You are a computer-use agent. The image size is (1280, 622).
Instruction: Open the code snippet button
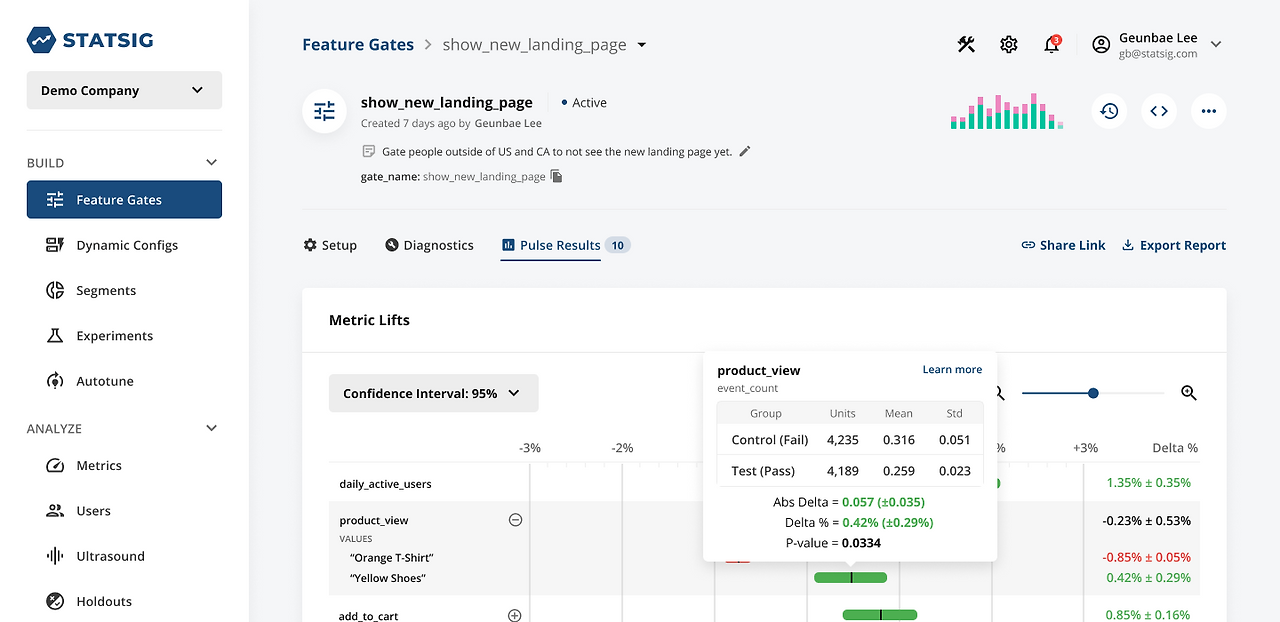(1159, 111)
